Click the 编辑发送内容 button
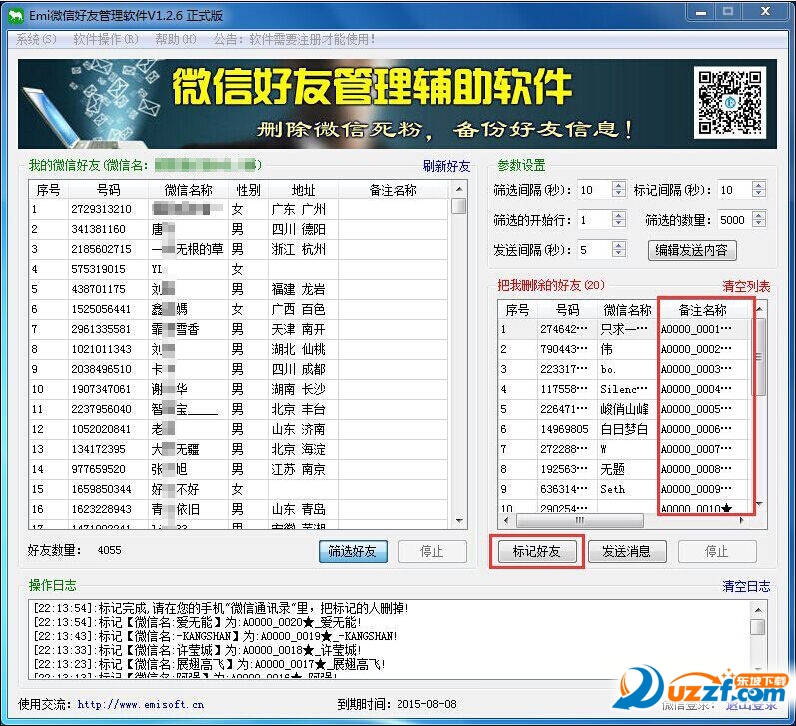796x726 pixels. (x=691, y=250)
